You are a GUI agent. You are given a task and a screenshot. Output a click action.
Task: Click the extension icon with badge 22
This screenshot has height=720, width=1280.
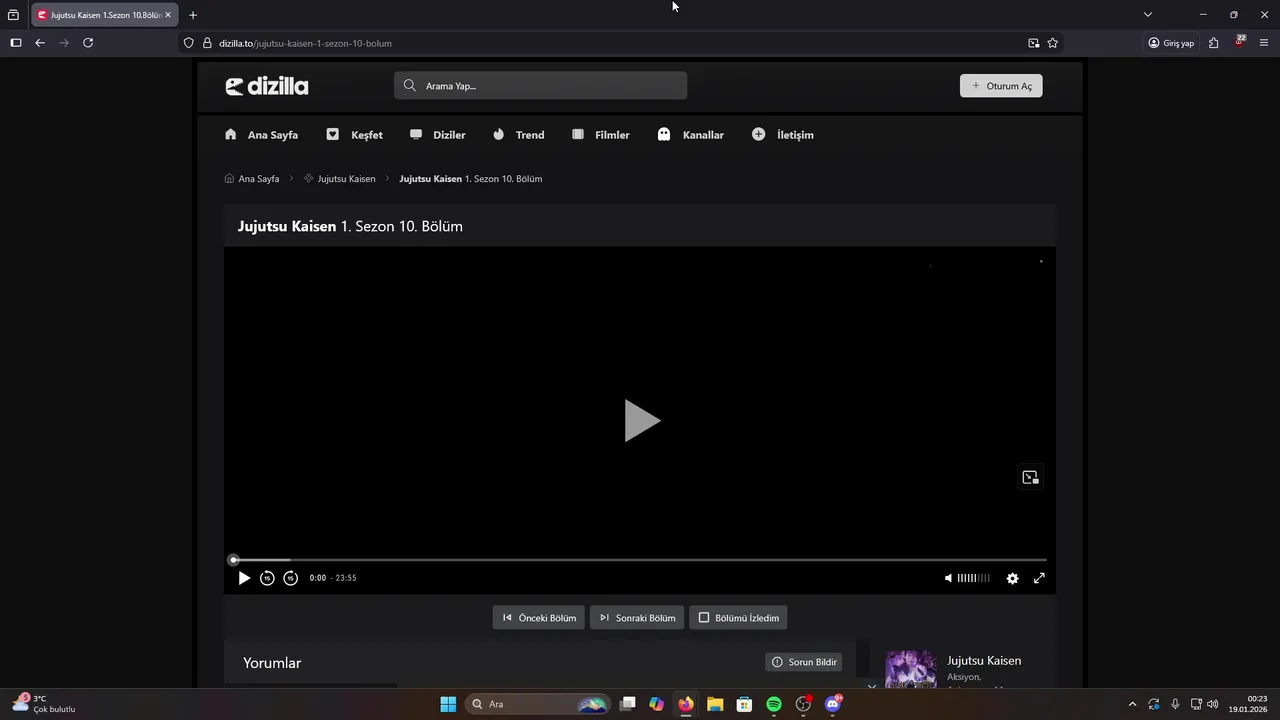pos(1240,42)
